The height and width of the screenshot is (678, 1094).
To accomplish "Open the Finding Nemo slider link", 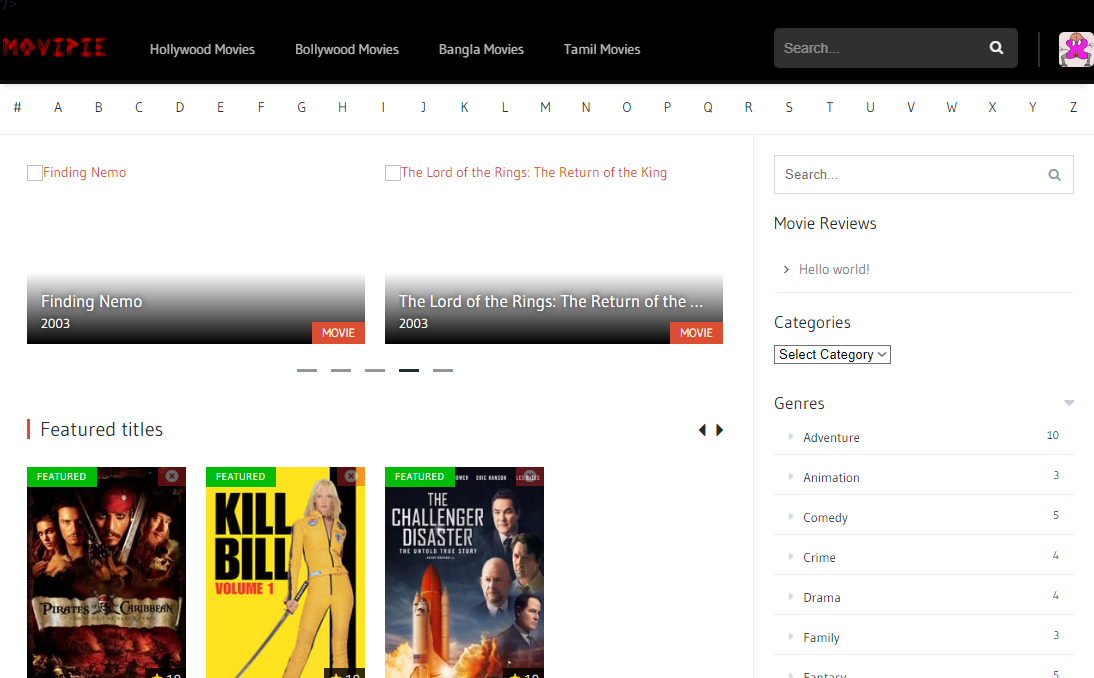I will pyautogui.click(x=84, y=172).
